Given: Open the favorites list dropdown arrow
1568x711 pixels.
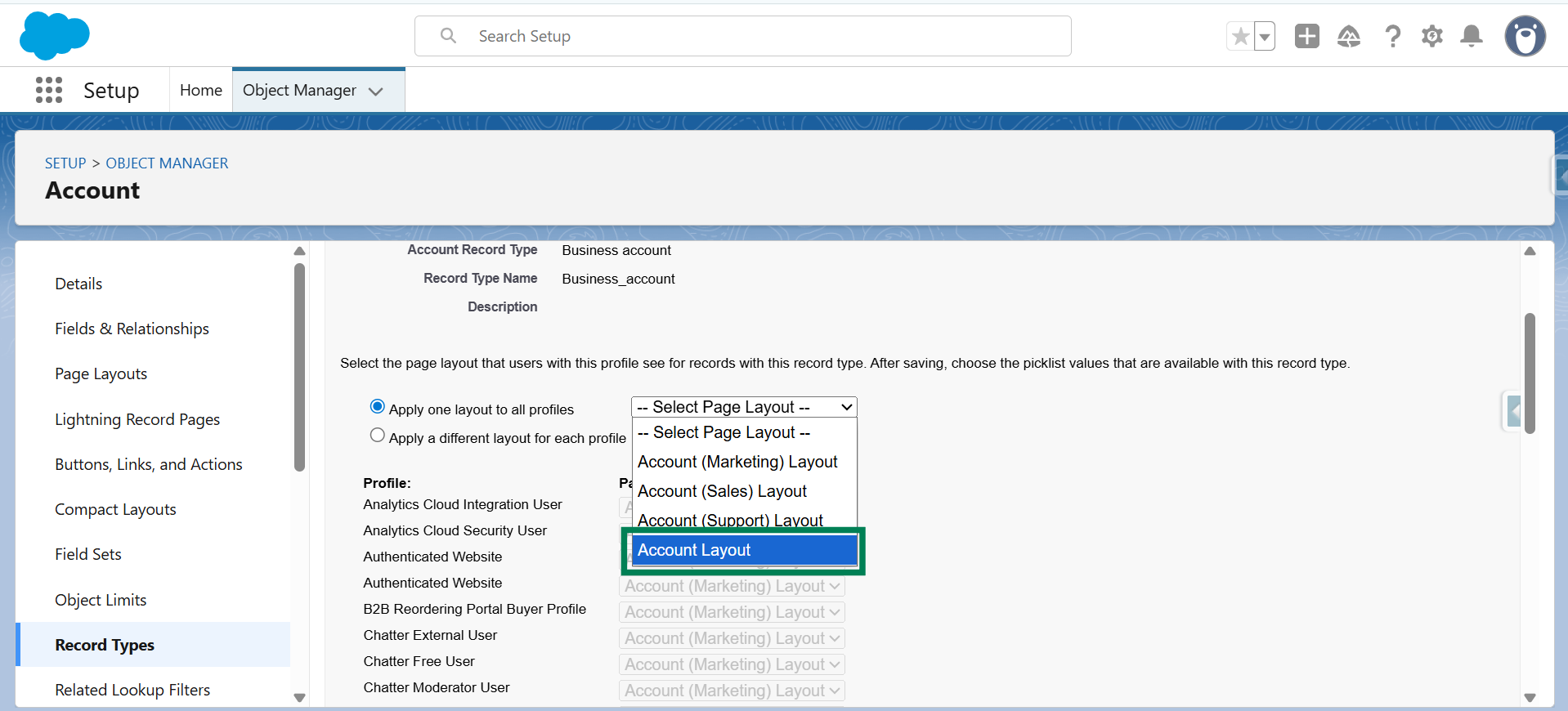Looking at the screenshot, I should point(1265,36).
